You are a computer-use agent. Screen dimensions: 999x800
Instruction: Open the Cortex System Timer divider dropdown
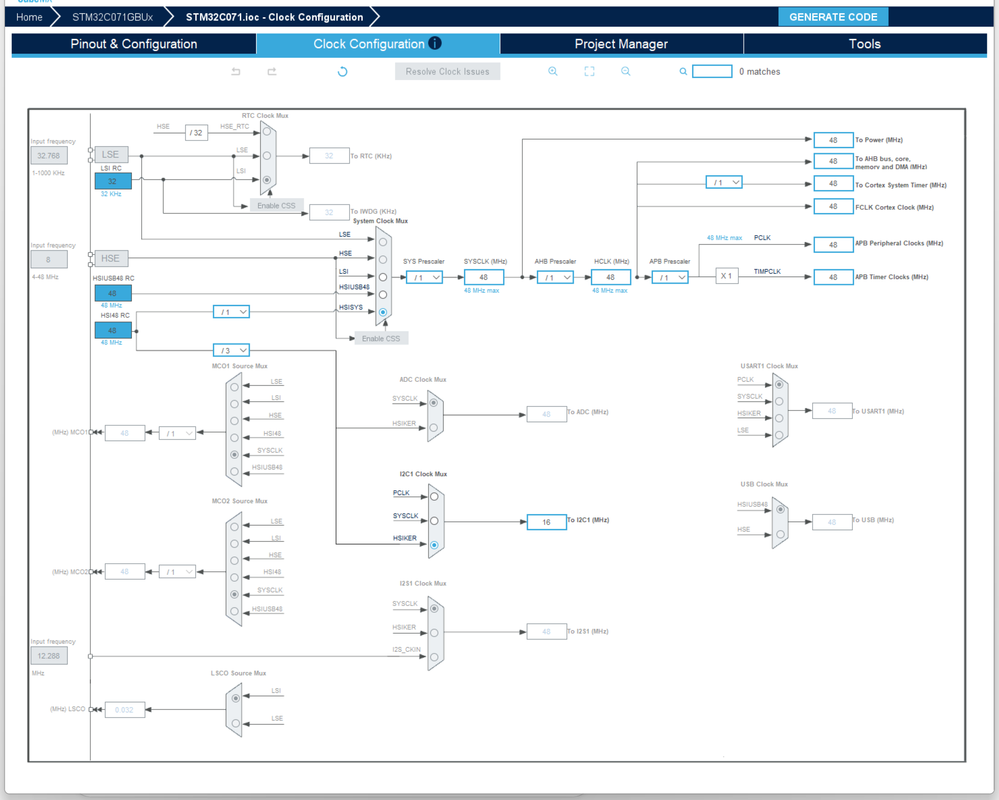pyautogui.click(x=724, y=183)
